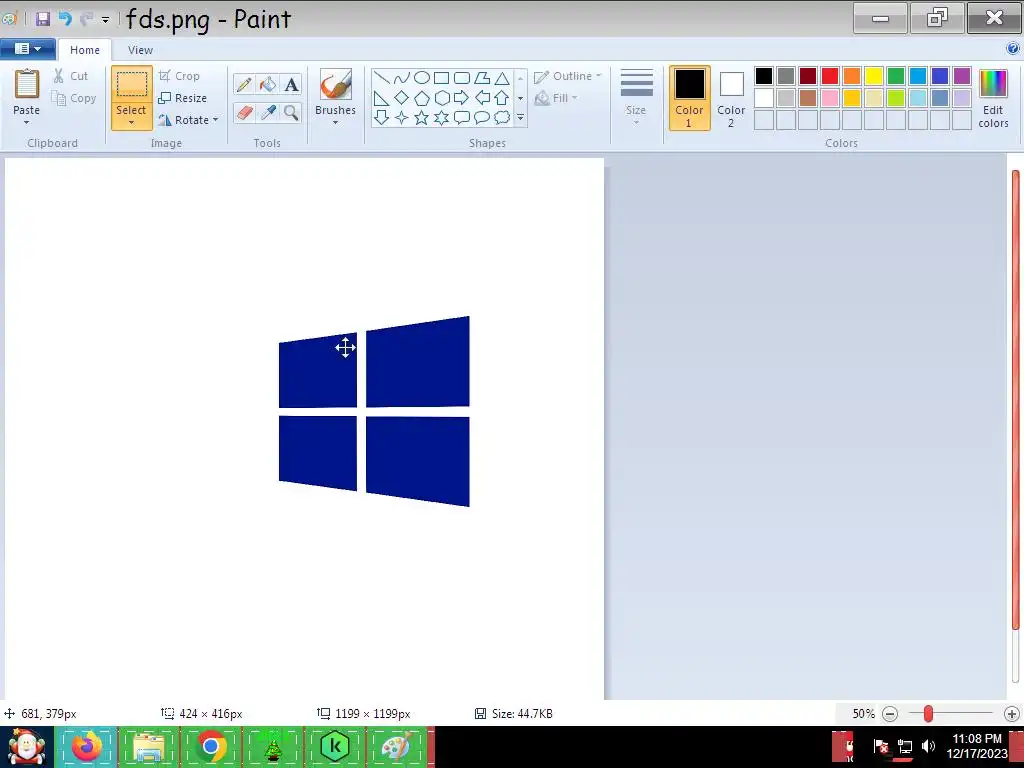1024x768 pixels.
Task: Pick the Rounded rectangle shape
Action: pos(462,78)
